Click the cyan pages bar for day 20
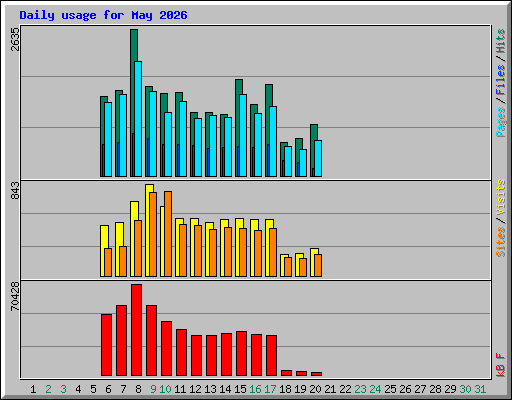The height and width of the screenshot is (400, 512). [x=318, y=158]
